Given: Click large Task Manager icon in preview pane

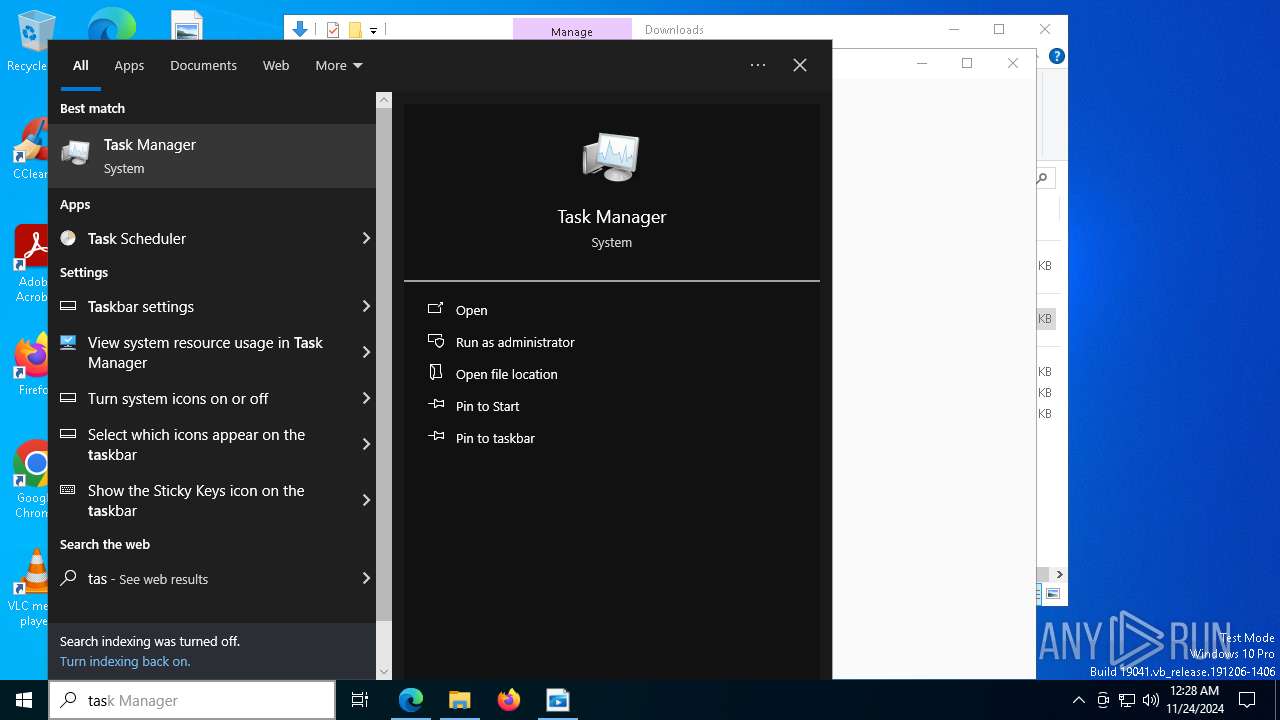Looking at the screenshot, I should 611,157.
